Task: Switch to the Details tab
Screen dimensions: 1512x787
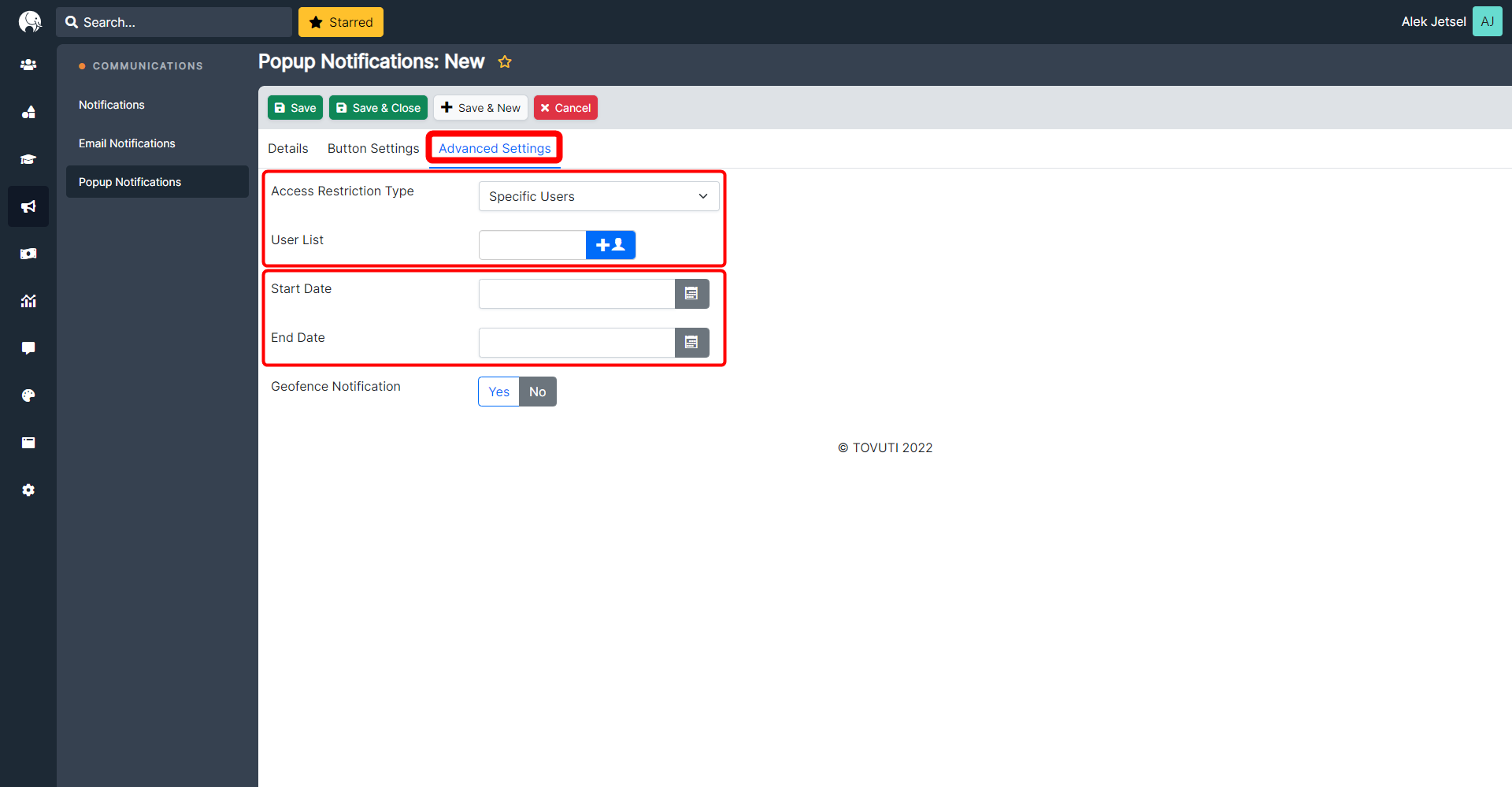Action: pos(288,148)
